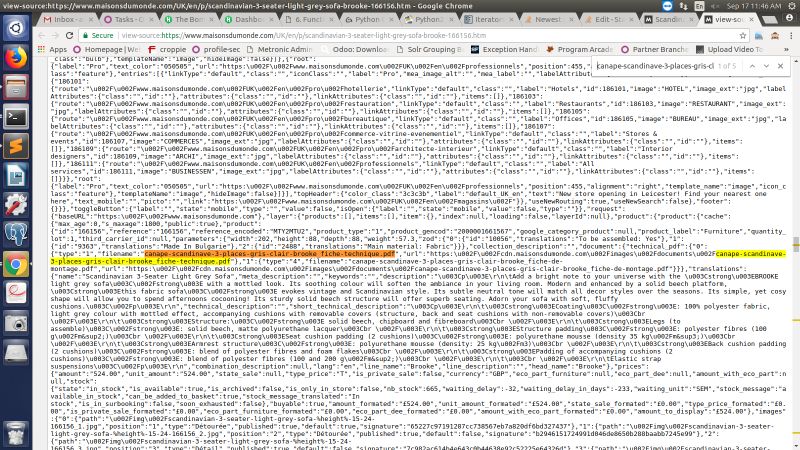Open Sublime Text from the dock
Viewport: 800px width, 450px height.
coord(16,146)
